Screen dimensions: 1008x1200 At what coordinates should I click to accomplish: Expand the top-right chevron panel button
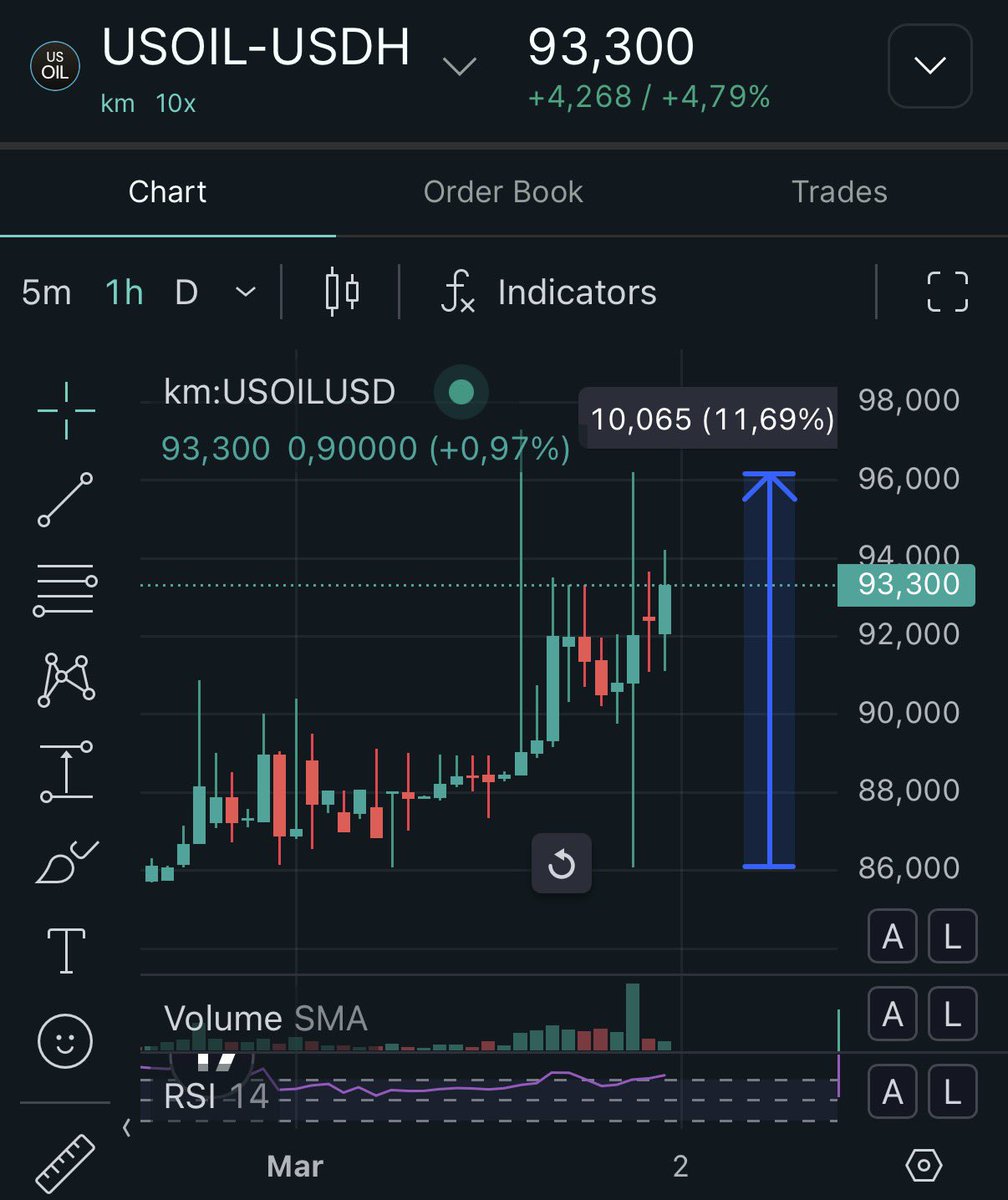(x=930, y=66)
